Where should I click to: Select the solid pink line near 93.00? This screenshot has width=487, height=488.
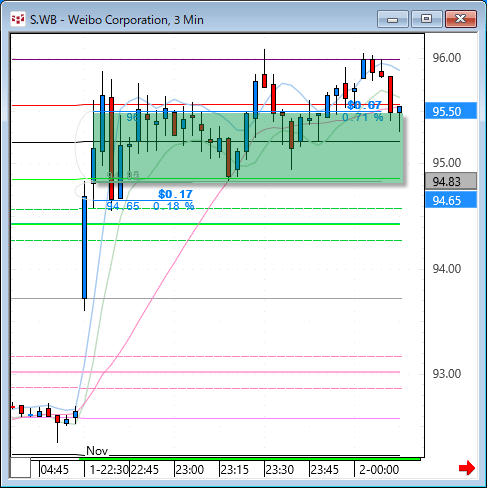(206, 372)
